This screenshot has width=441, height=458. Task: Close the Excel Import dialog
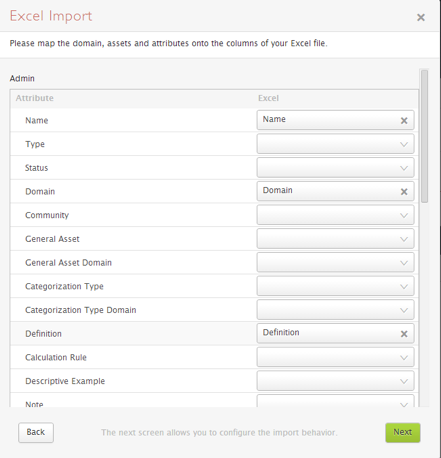[x=421, y=17]
